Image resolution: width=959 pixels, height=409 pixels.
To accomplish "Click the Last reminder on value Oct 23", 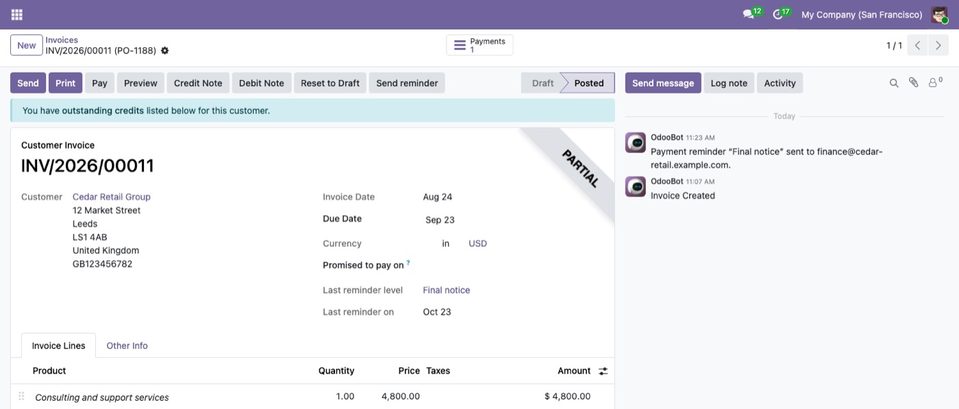I will point(437,312).
